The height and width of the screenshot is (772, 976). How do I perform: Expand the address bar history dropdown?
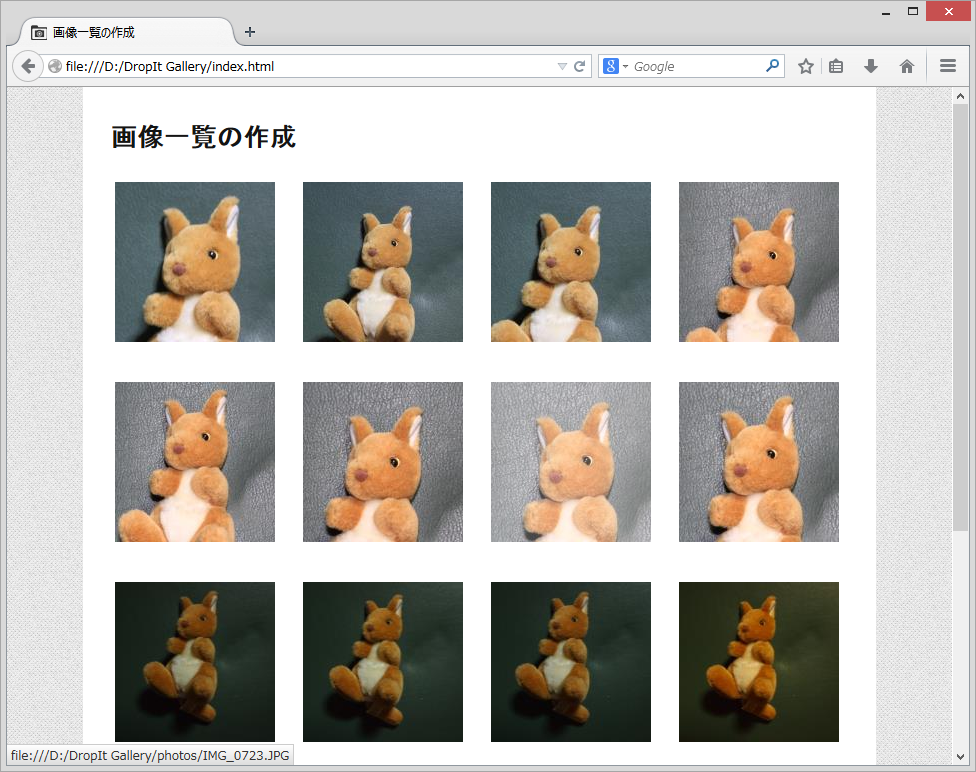coord(562,65)
